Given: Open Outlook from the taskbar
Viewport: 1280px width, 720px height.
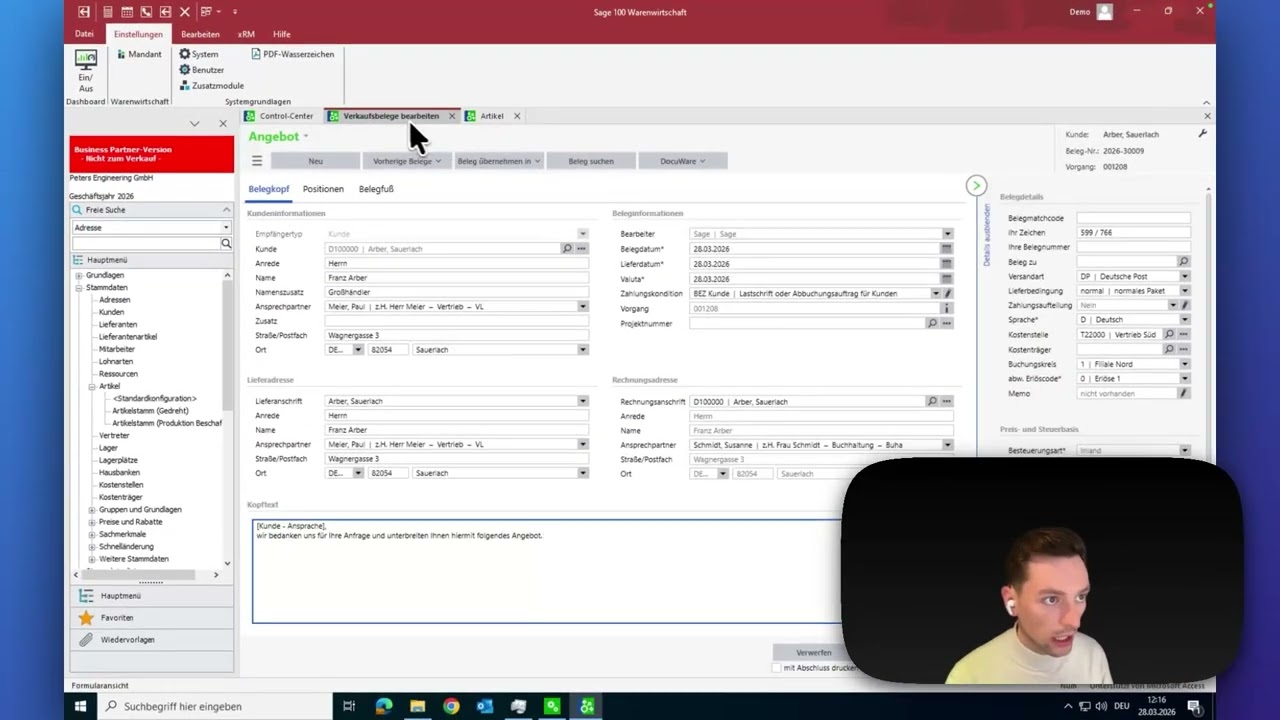Looking at the screenshot, I should (x=485, y=706).
